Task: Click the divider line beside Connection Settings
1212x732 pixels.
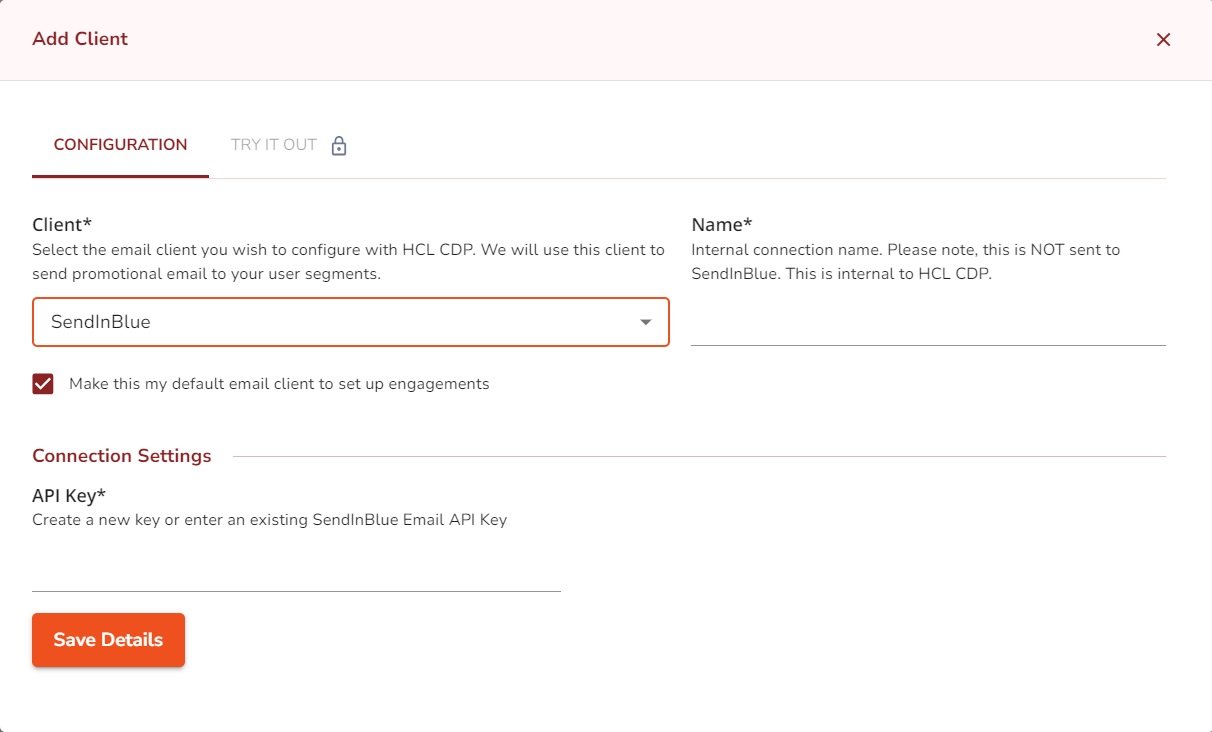Action: coord(700,457)
